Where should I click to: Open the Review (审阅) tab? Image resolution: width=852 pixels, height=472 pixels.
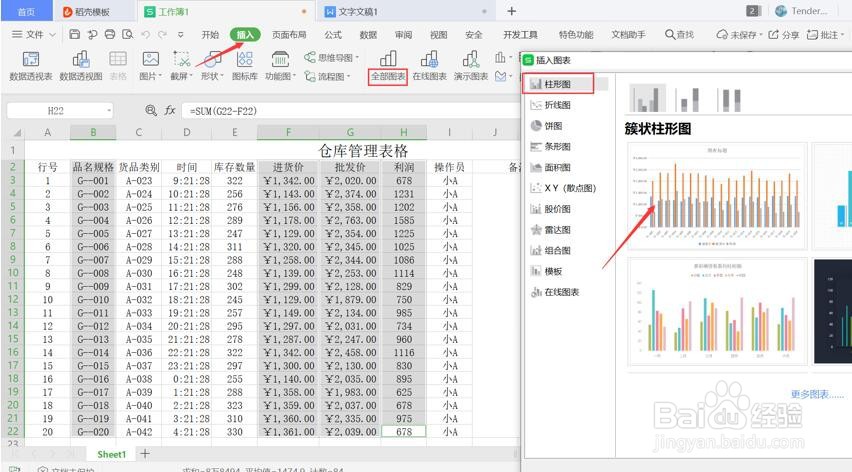coord(403,35)
